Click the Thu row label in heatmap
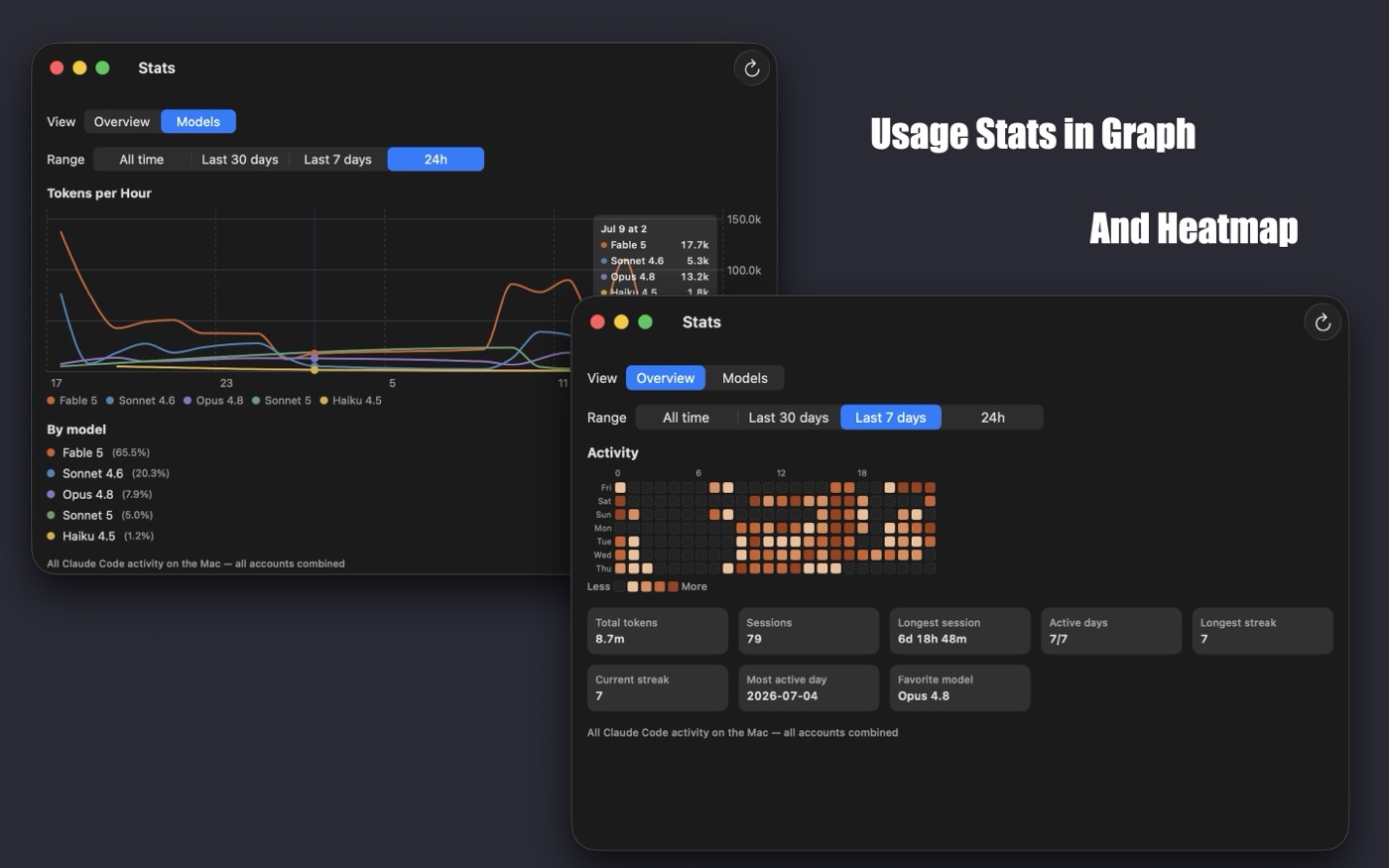The height and width of the screenshot is (868, 1389). click(603, 568)
